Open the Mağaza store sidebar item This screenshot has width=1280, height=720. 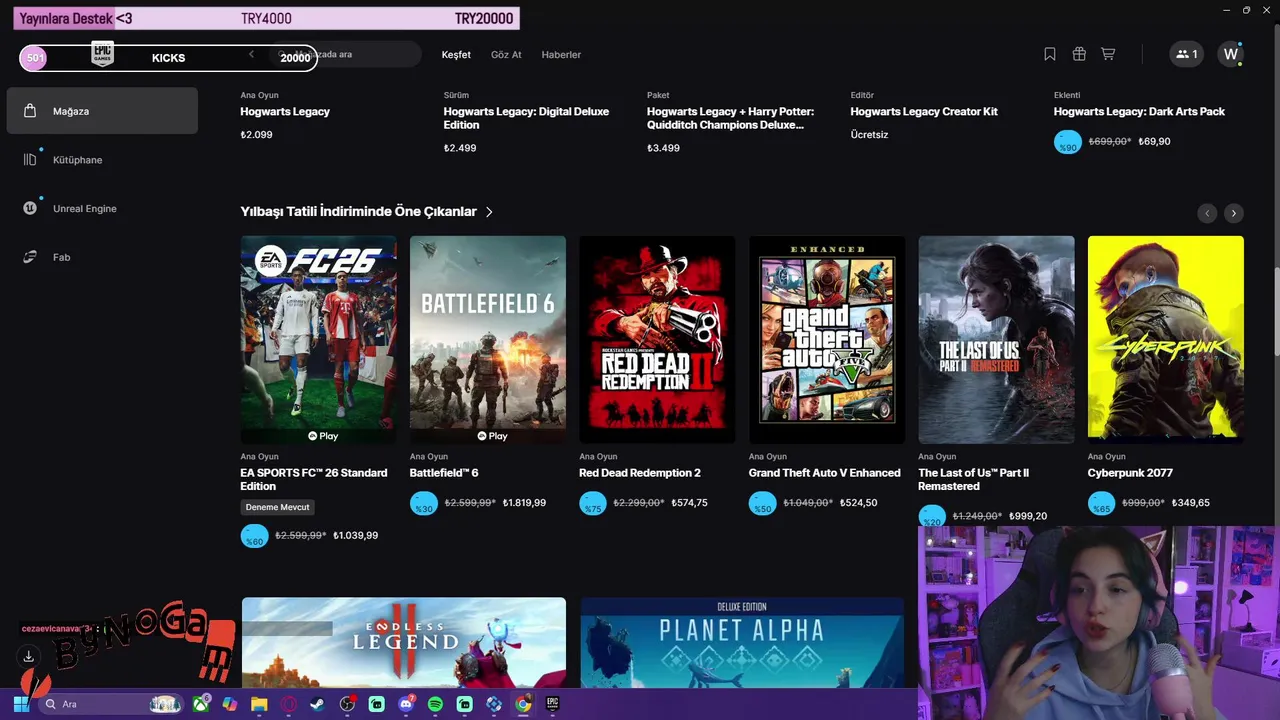point(102,111)
